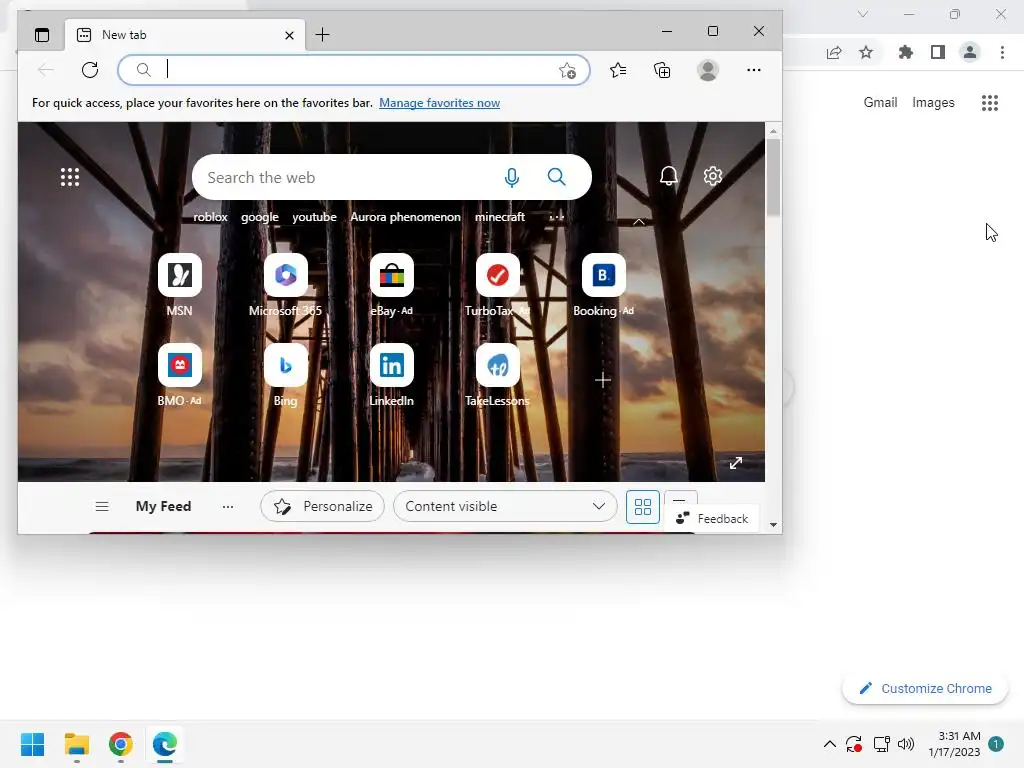Open the MSN quick link

click(x=180, y=285)
